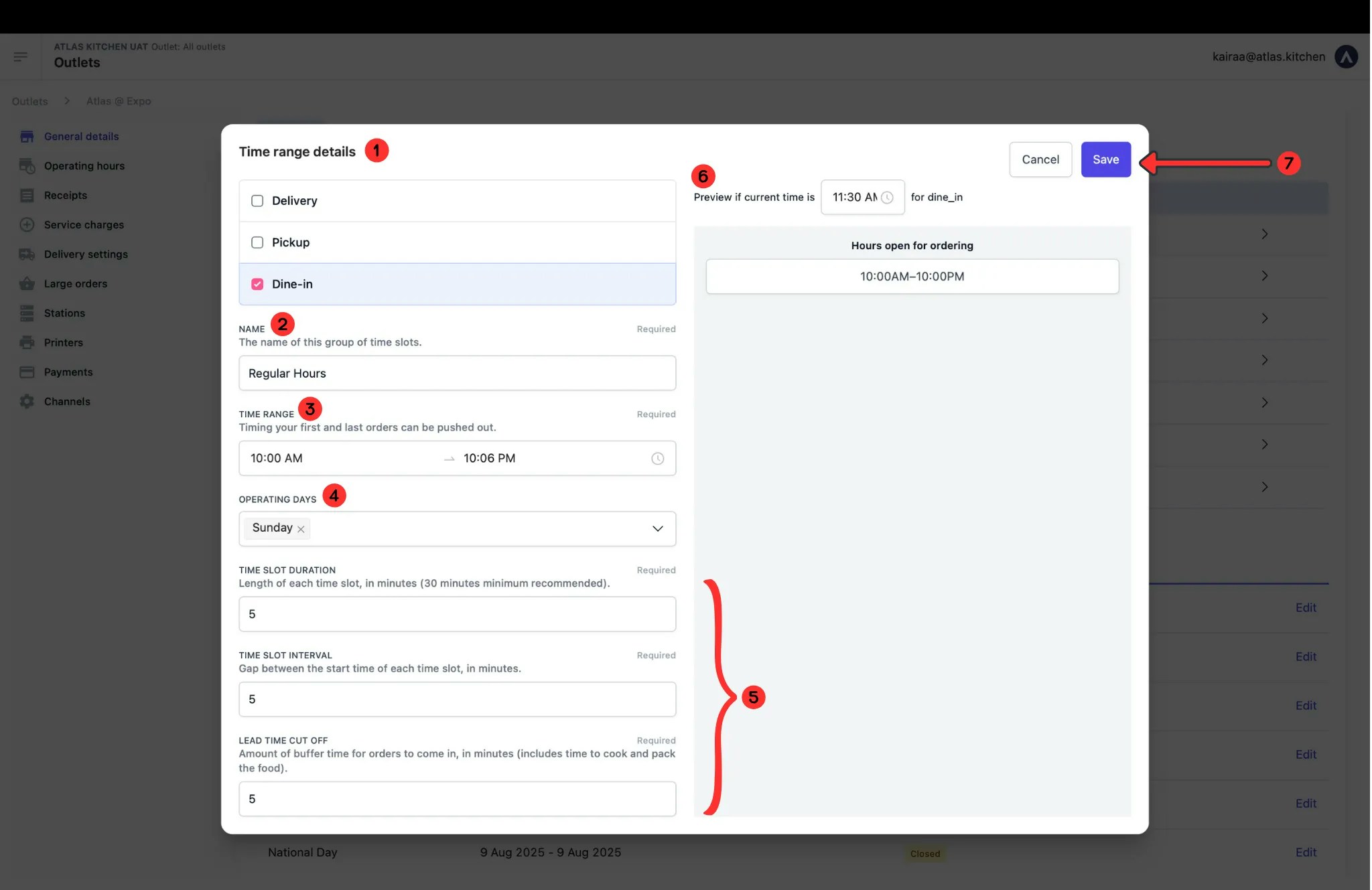The image size is (1372, 890).
Task: Click the Save button
Action: 1105,159
